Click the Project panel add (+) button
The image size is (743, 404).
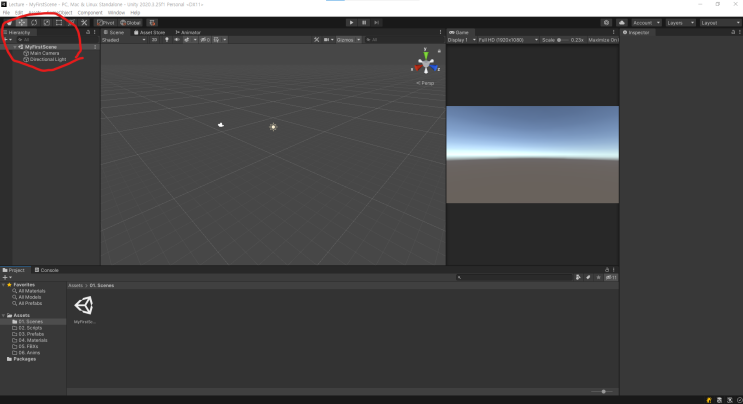(5, 277)
